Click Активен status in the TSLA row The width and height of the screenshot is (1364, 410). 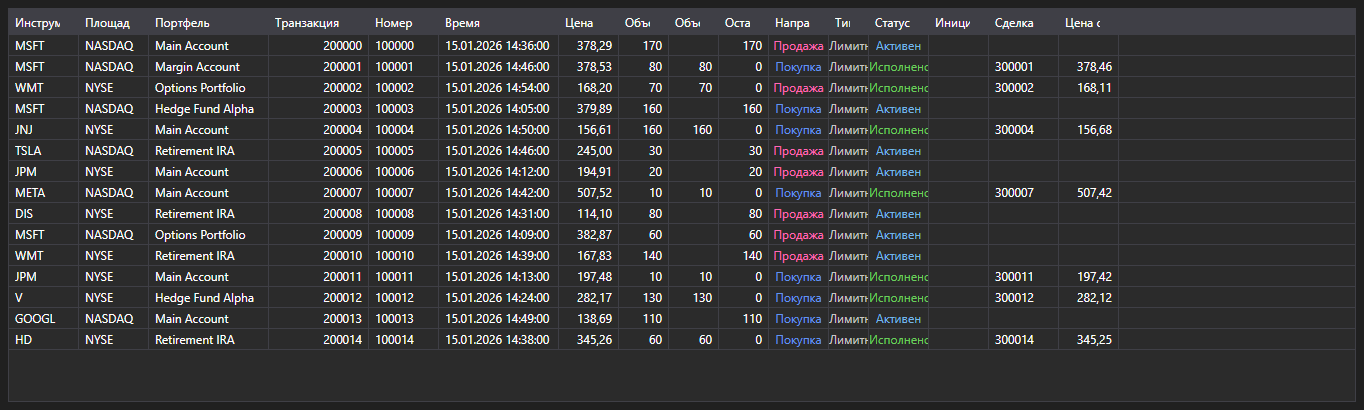(898, 150)
